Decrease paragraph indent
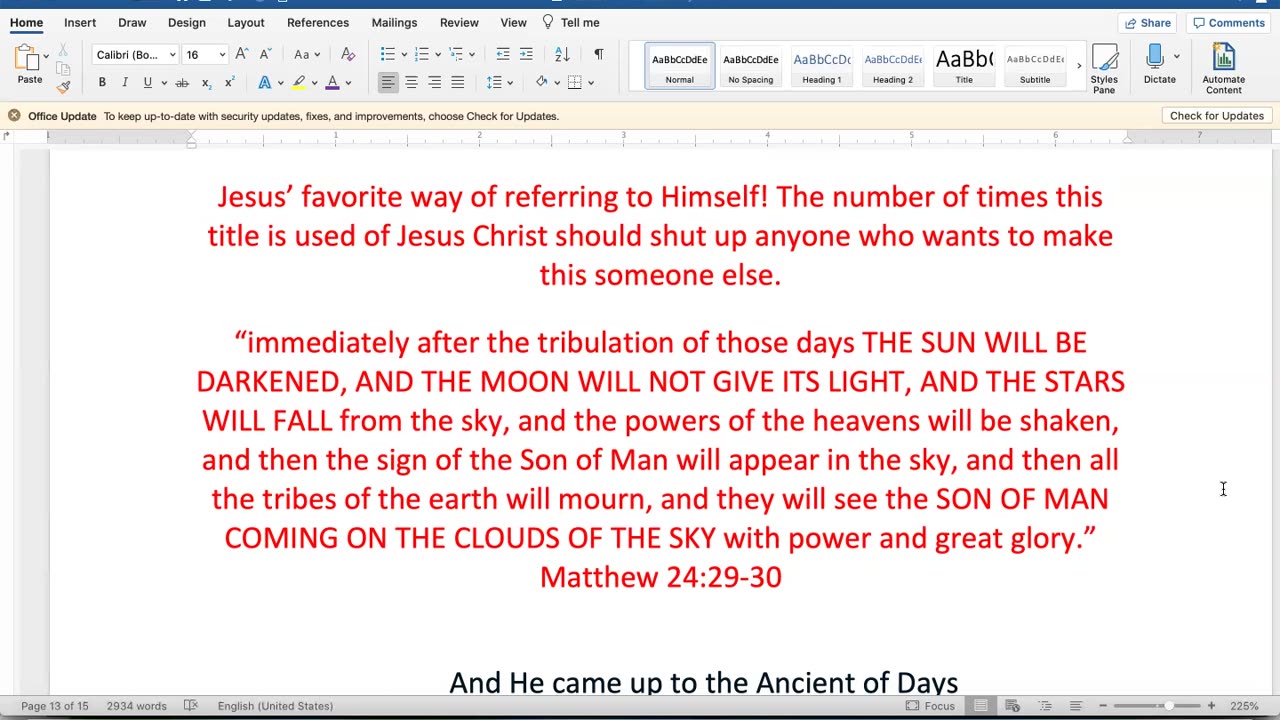 click(x=503, y=54)
